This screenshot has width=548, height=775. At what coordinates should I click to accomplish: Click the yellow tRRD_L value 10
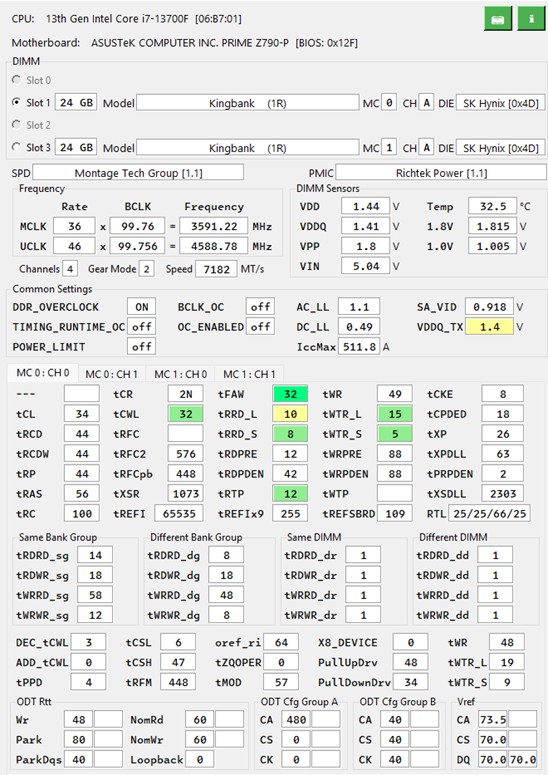291,414
